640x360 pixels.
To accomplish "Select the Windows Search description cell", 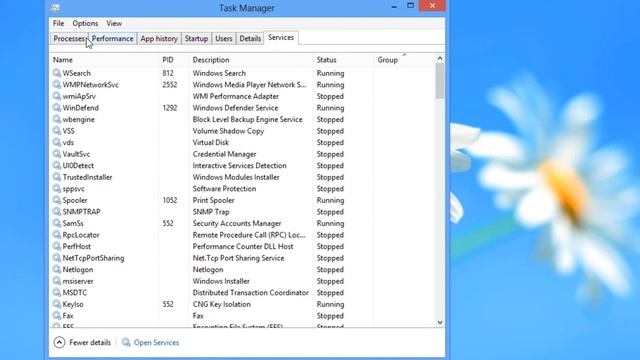I will (219, 73).
